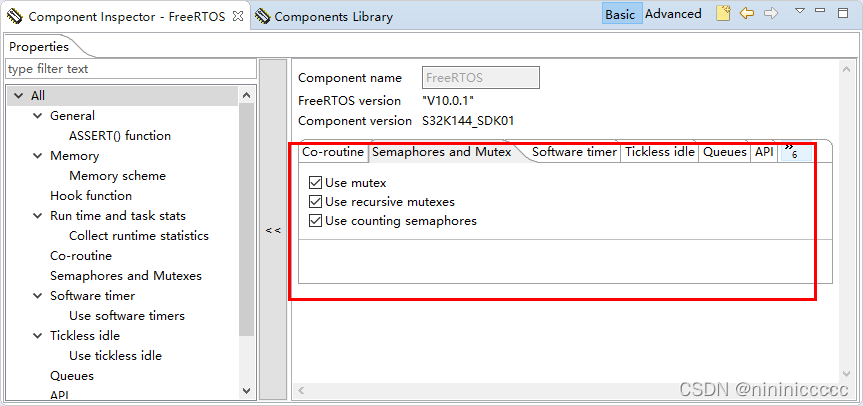
Task: Click the Component name field
Action: coord(480,78)
